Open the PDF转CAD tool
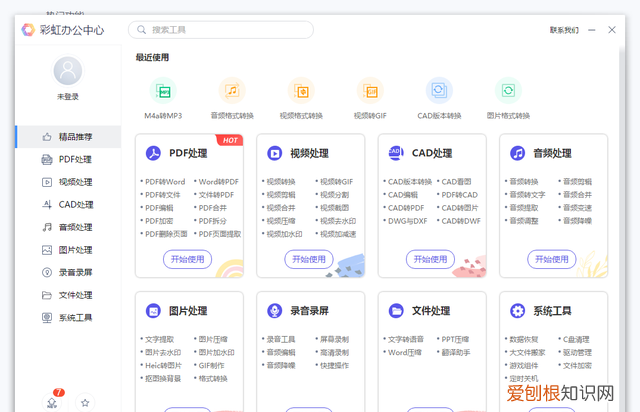The height and width of the screenshot is (412, 640). tap(460, 195)
